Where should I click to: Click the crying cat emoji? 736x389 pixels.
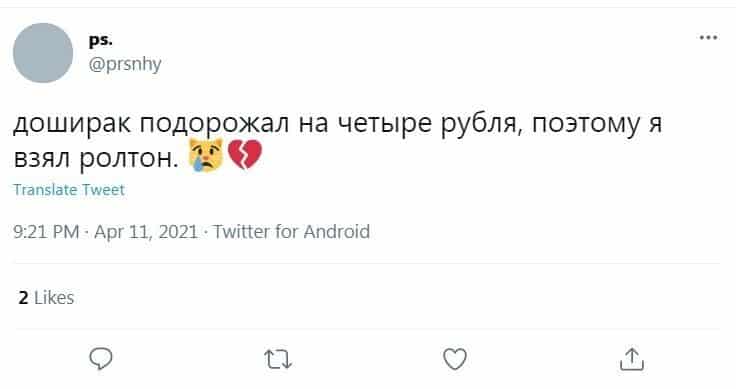(206, 155)
